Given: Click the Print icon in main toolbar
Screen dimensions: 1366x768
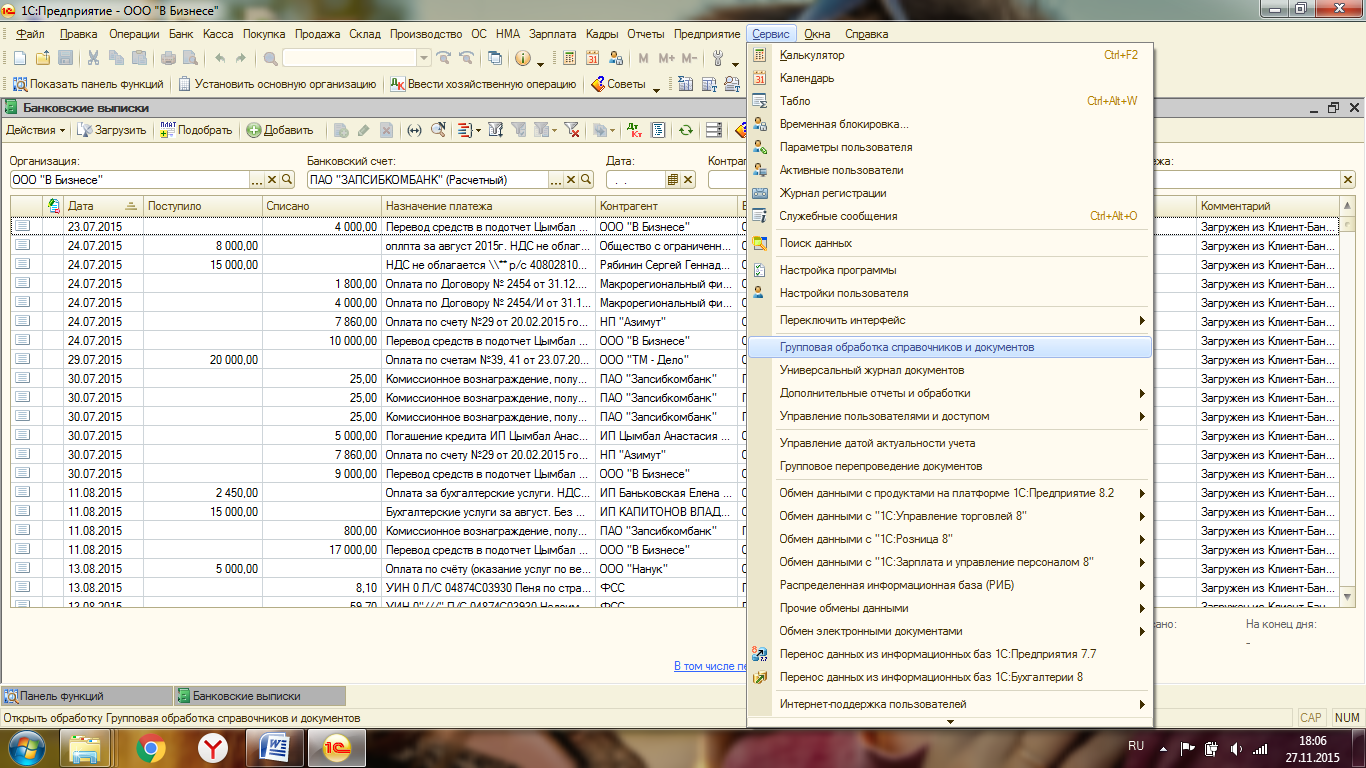Looking at the screenshot, I should pyautogui.click(x=169, y=58).
